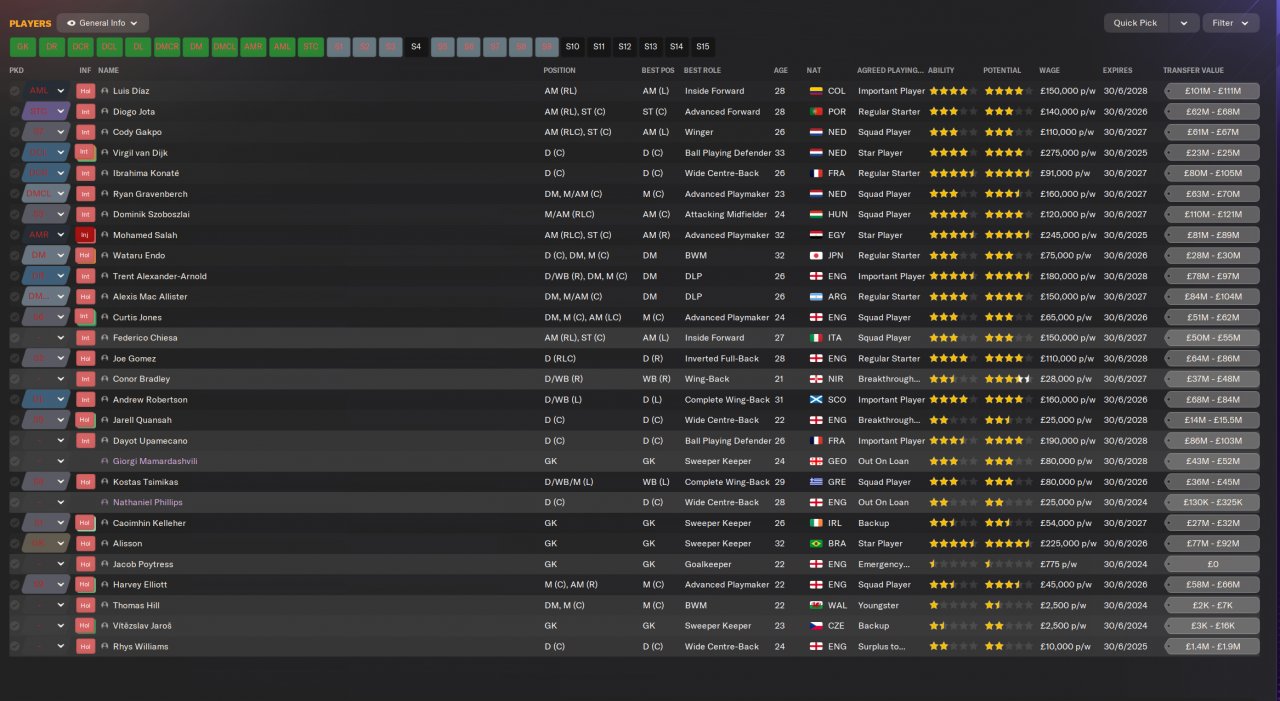Viewport: 1280px width, 701px height.
Task: Click the Int status icon for Virgil van Dijk
Action: [x=85, y=153]
